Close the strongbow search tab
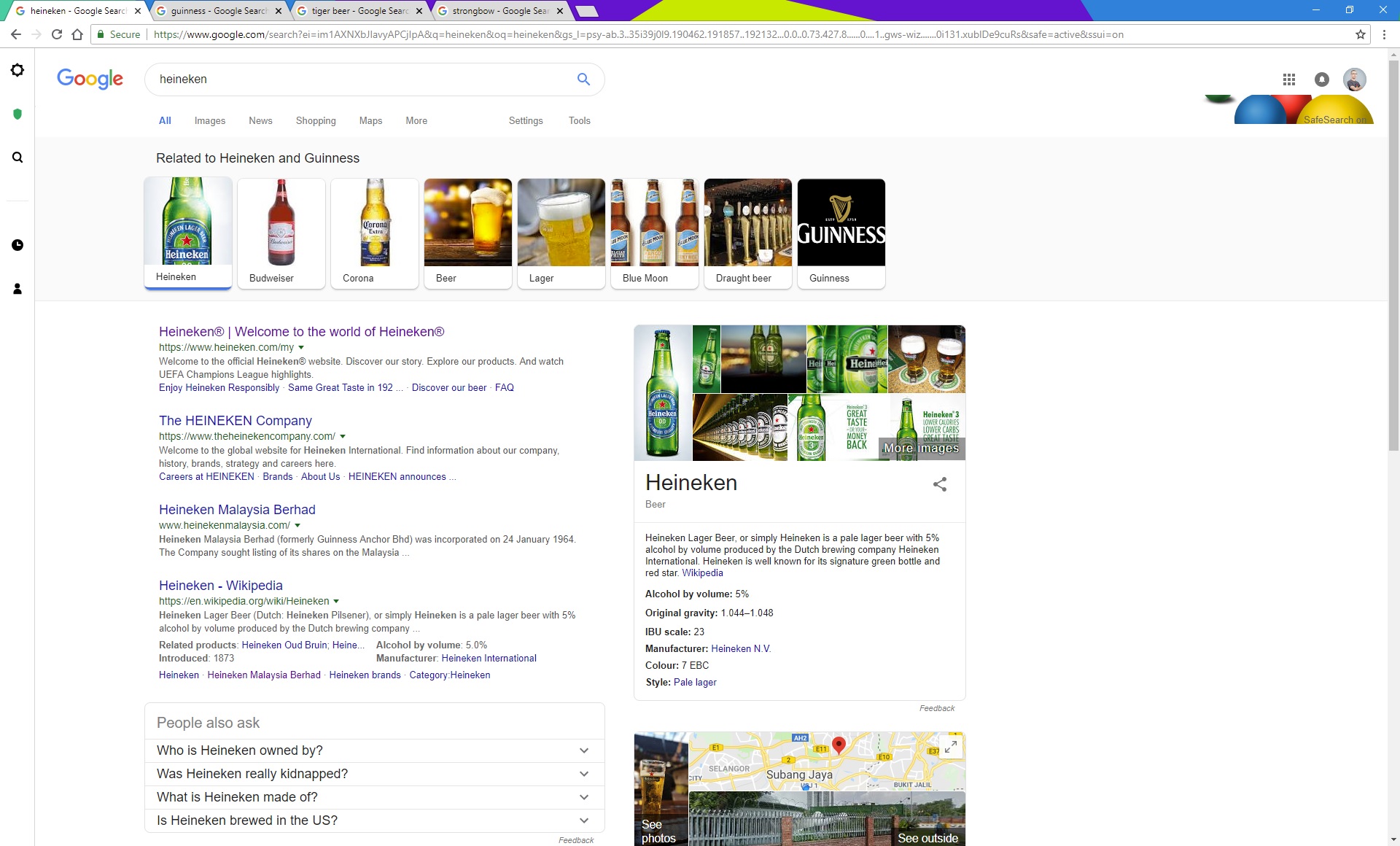 click(x=560, y=11)
